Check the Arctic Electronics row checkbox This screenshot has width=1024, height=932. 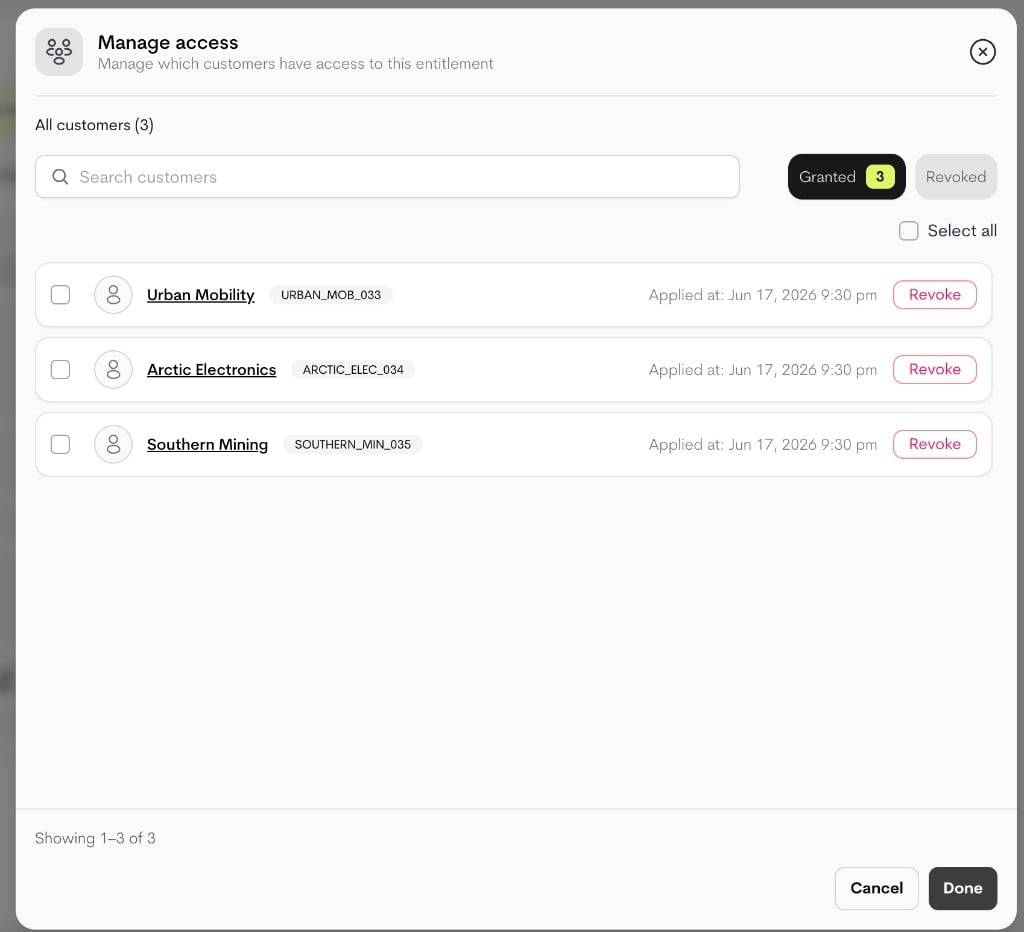pos(60,369)
